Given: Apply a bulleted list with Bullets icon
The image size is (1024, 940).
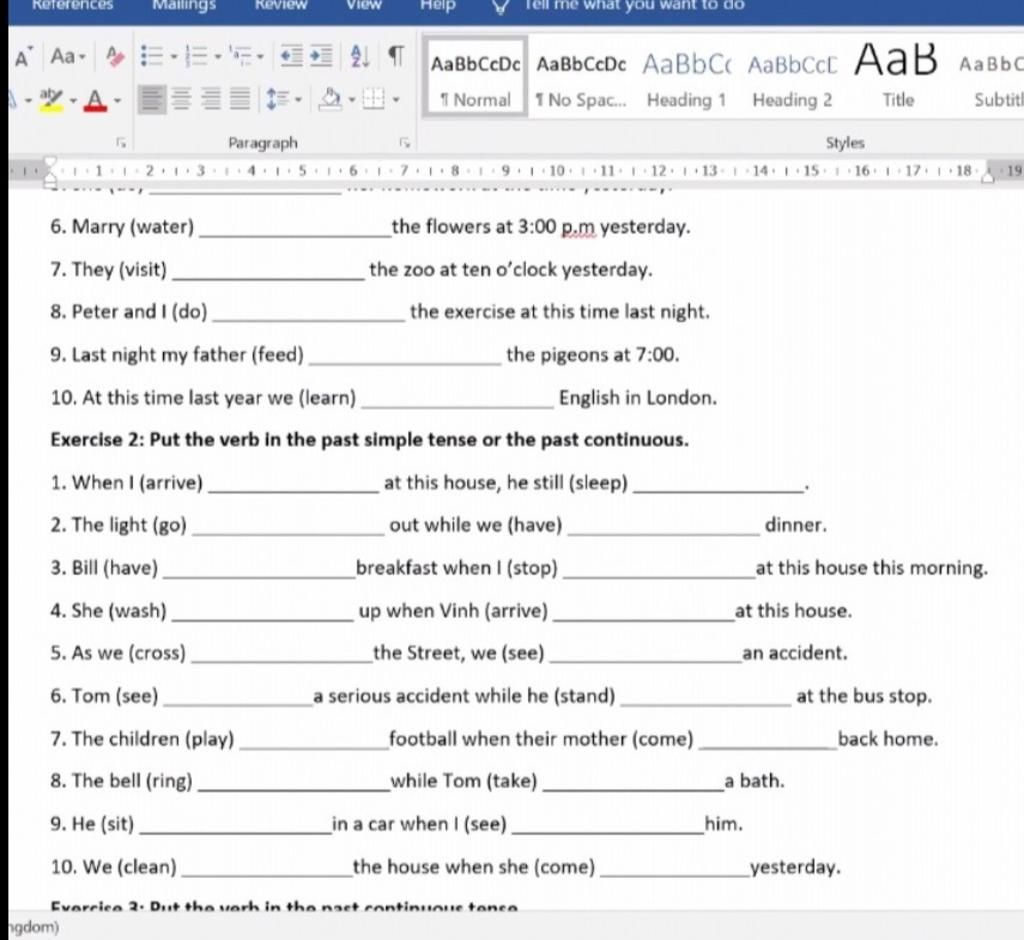Looking at the screenshot, I should (x=152, y=57).
